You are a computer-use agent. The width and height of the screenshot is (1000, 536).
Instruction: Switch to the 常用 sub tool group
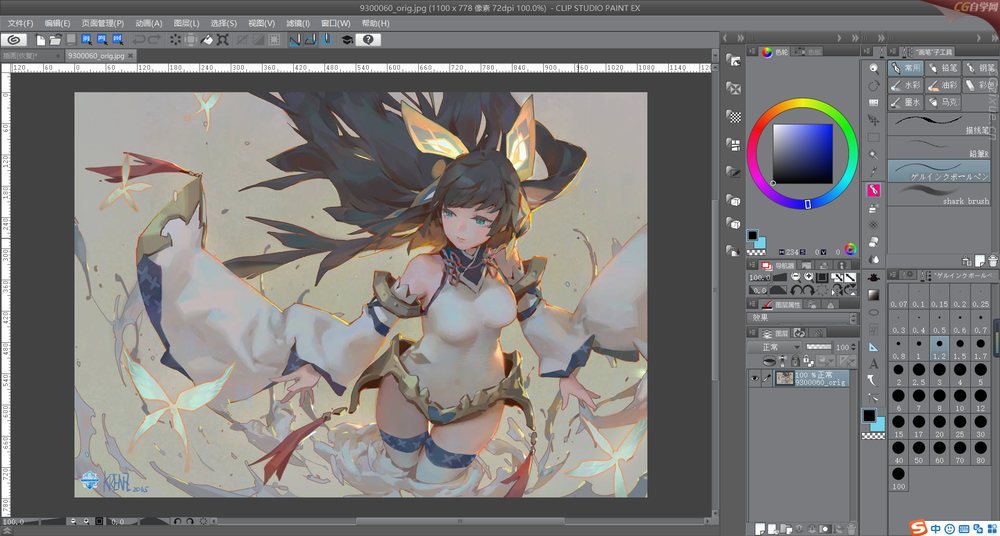tap(906, 67)
